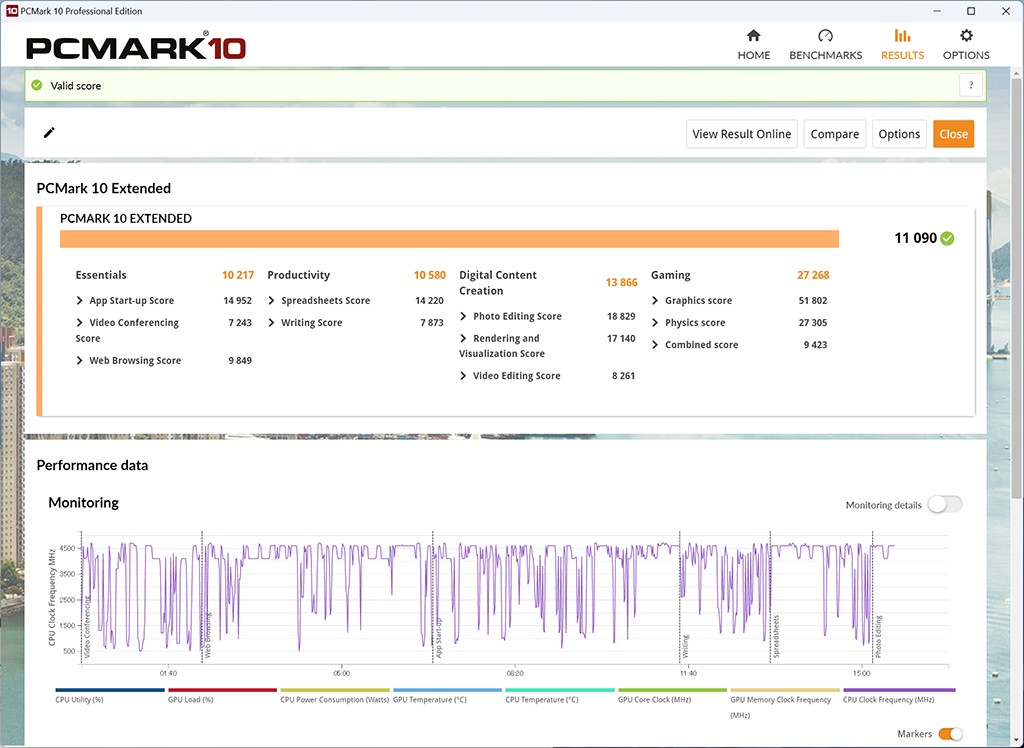
Task: Switch to the Results tab
Action: pos(902,44)
